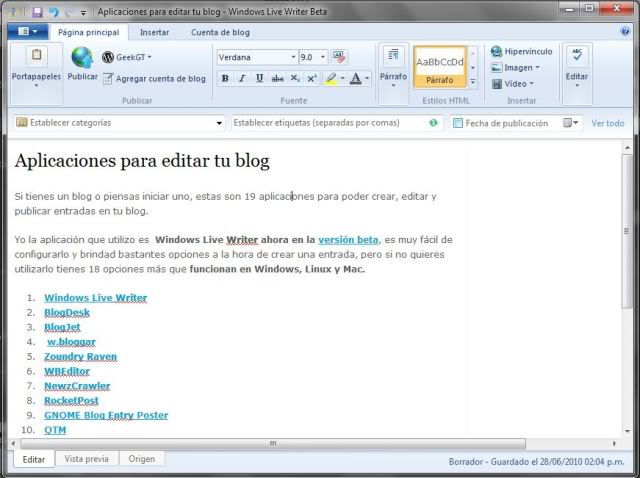Open font color dropdown arrow
The width and height of the screenshot is (640, 478).
(x=367, y=78)
